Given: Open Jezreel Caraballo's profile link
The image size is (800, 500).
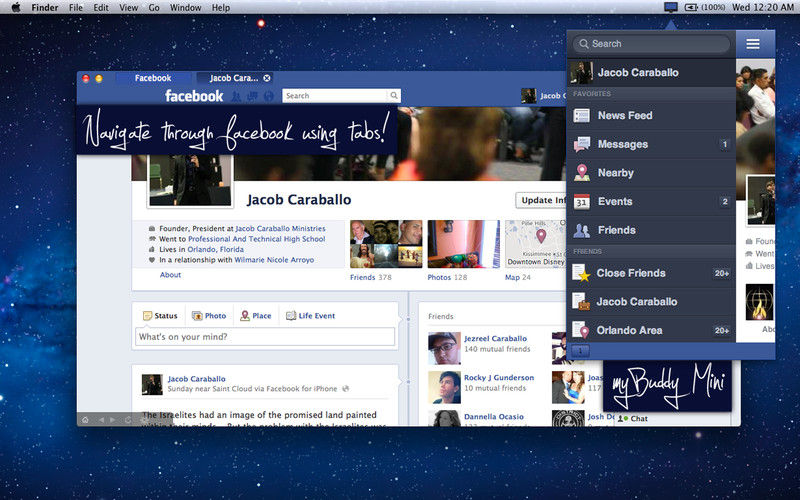Looking at the screenshot, I should click(495, 338).
